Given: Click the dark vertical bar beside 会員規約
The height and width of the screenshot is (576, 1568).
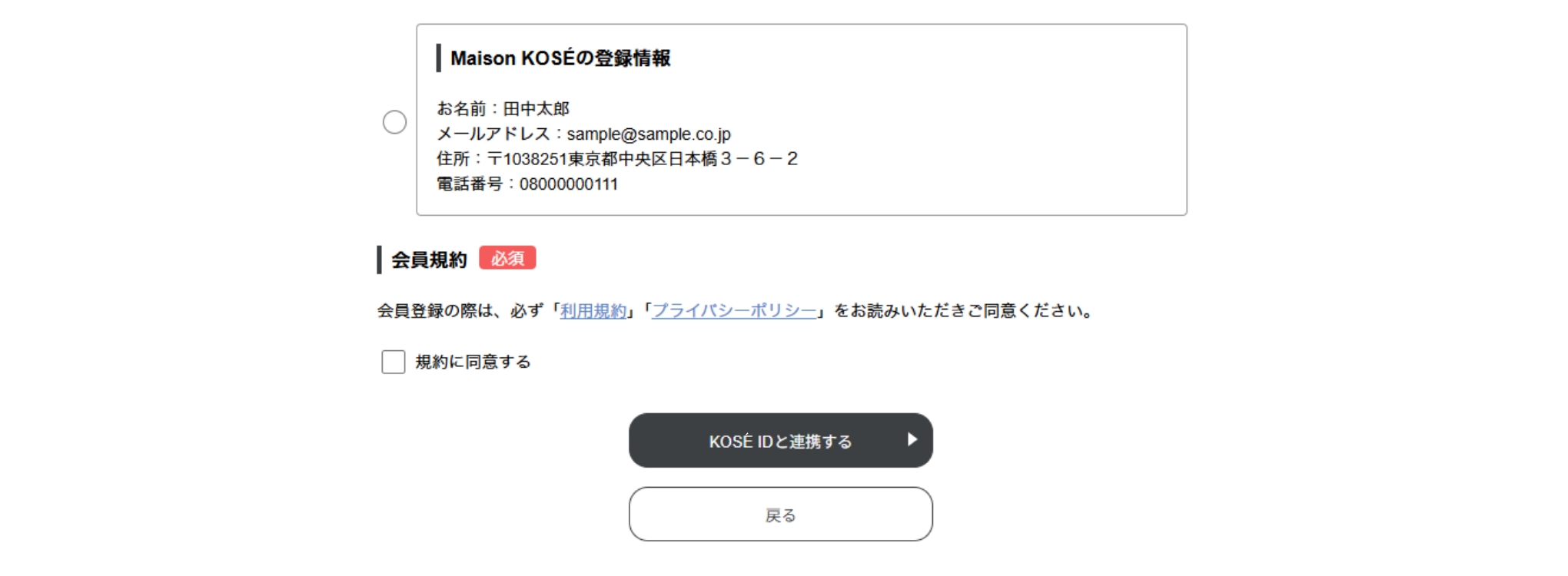Looking at the screenshot, I should click(x=379, y=260).
